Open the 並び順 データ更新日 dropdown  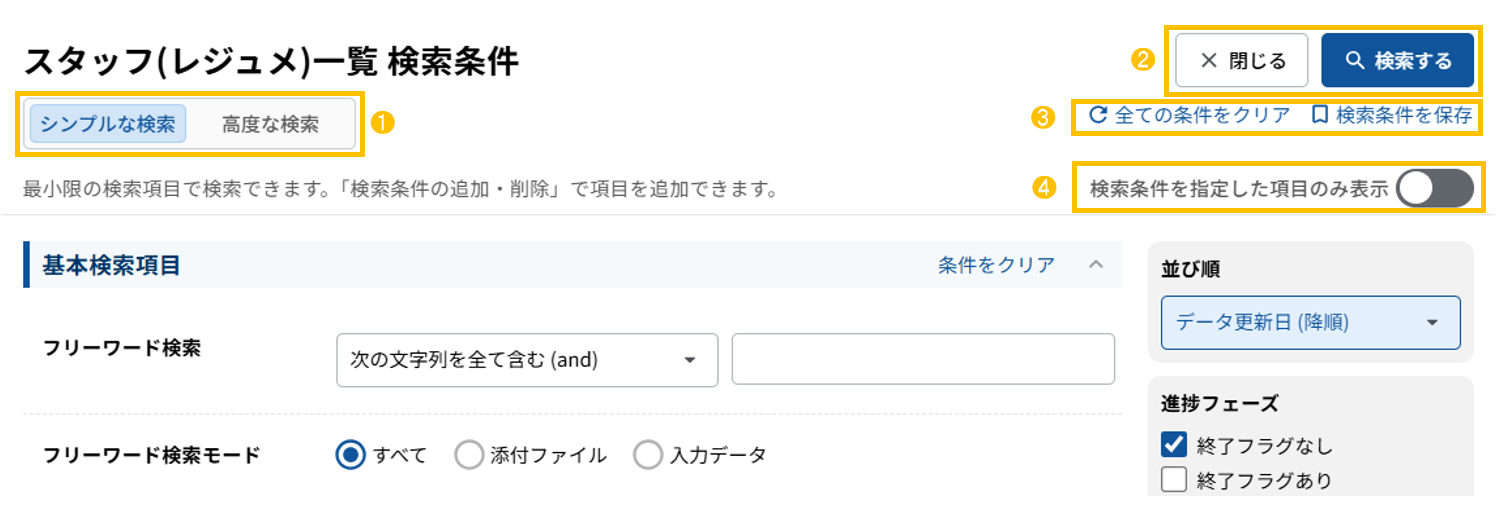pos(1310,322)
